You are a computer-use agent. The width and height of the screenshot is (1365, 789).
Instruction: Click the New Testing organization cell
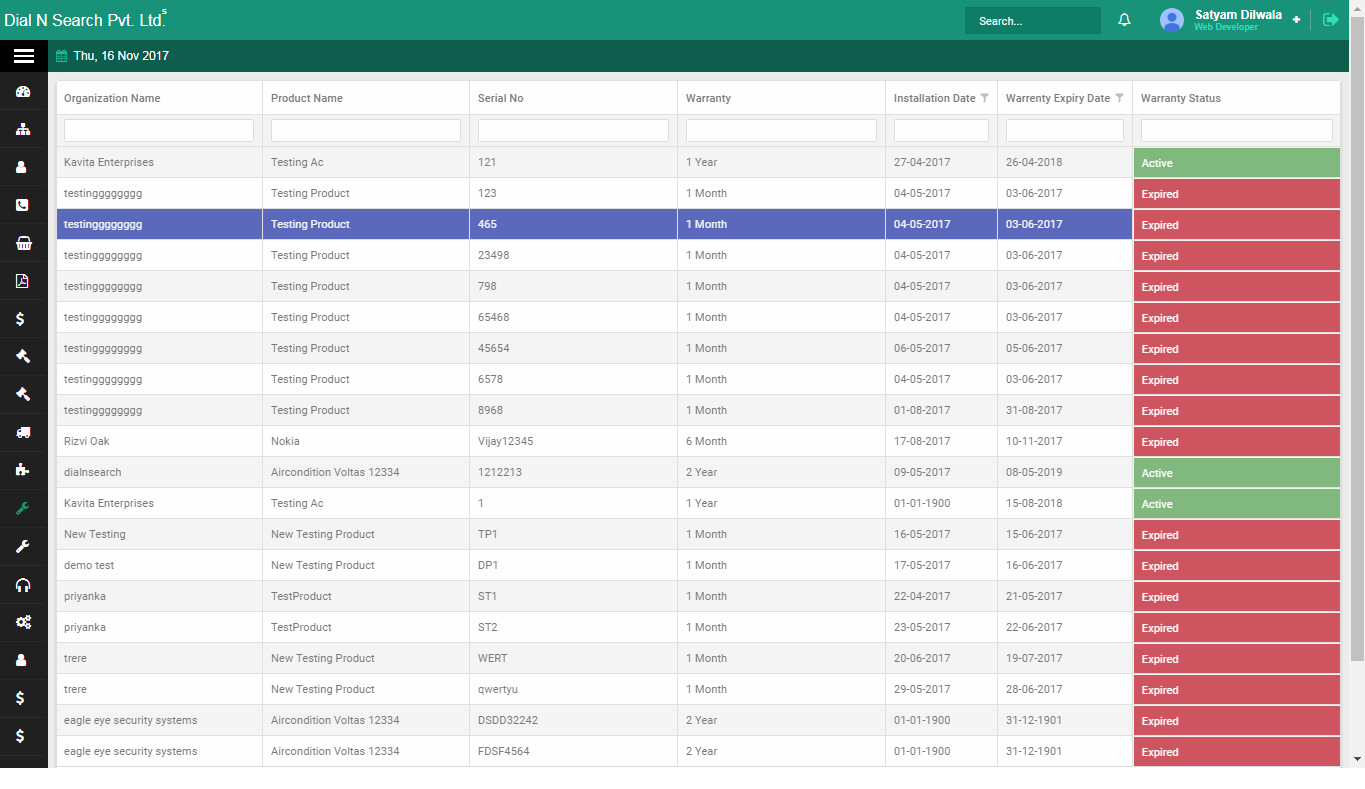click(159, 534)
